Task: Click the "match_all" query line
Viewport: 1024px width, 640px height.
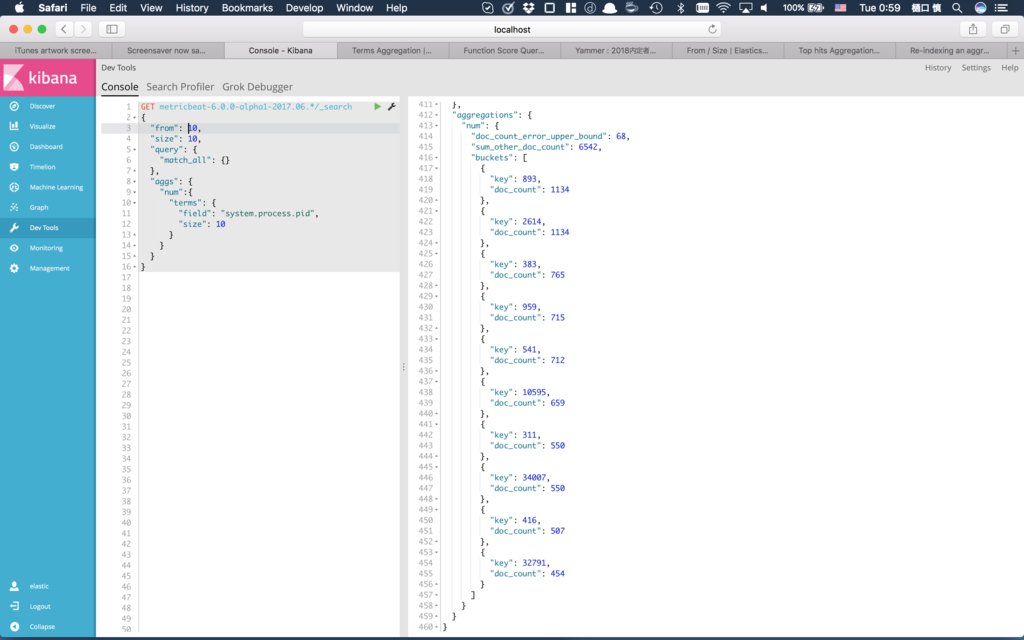Action: tap(195, 160)
